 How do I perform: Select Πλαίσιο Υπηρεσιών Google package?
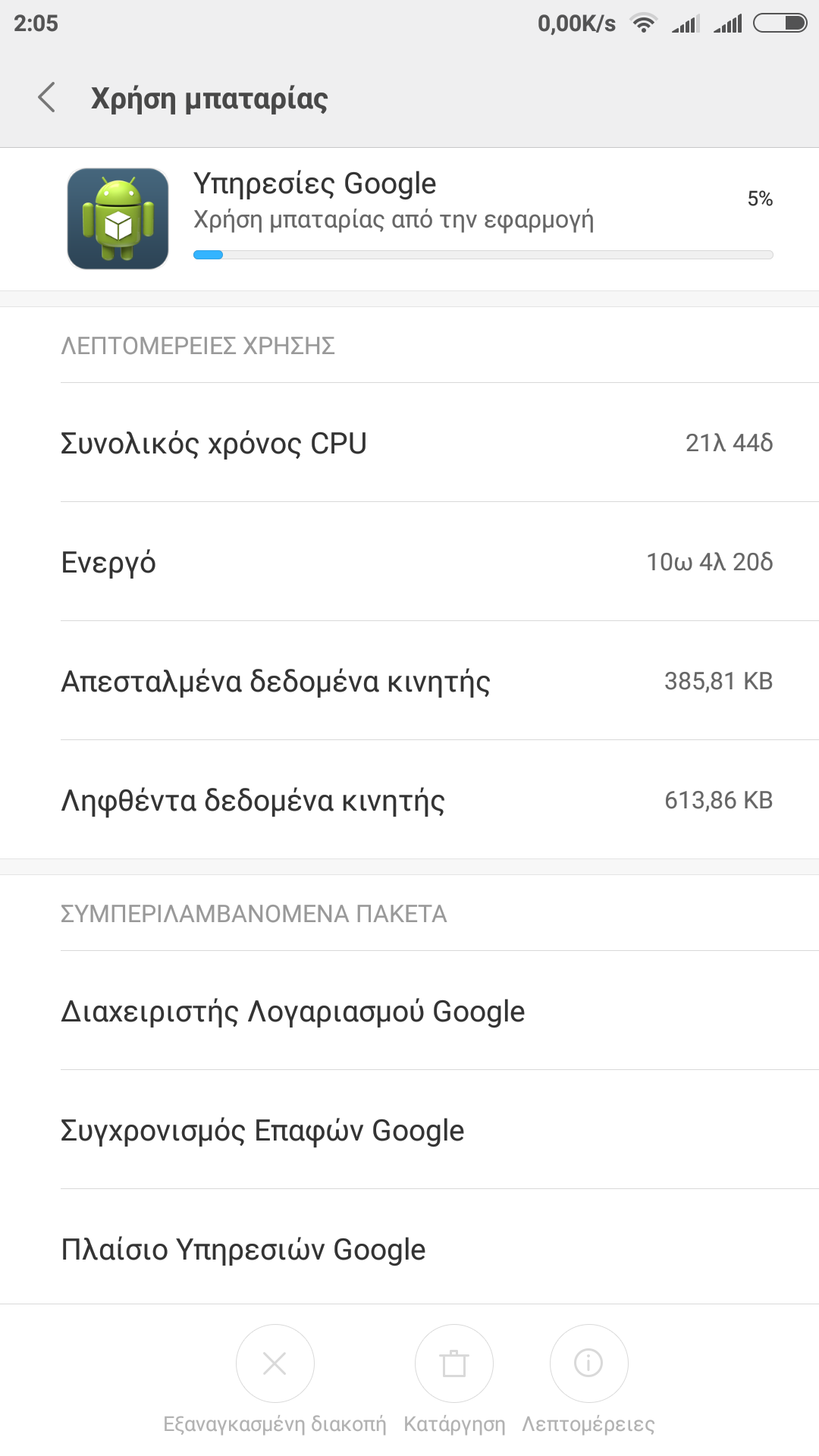(x=243, y=1250)
